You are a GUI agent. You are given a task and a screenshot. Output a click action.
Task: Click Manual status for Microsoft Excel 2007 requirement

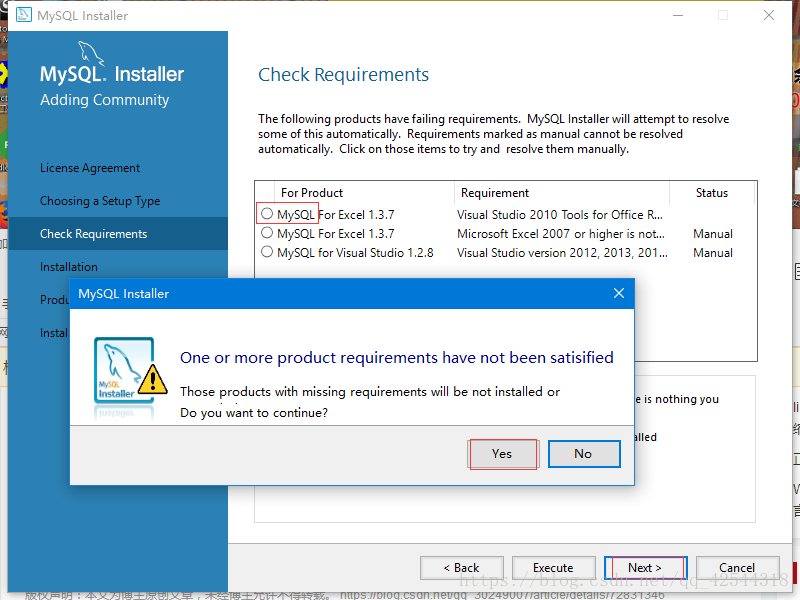713,234
